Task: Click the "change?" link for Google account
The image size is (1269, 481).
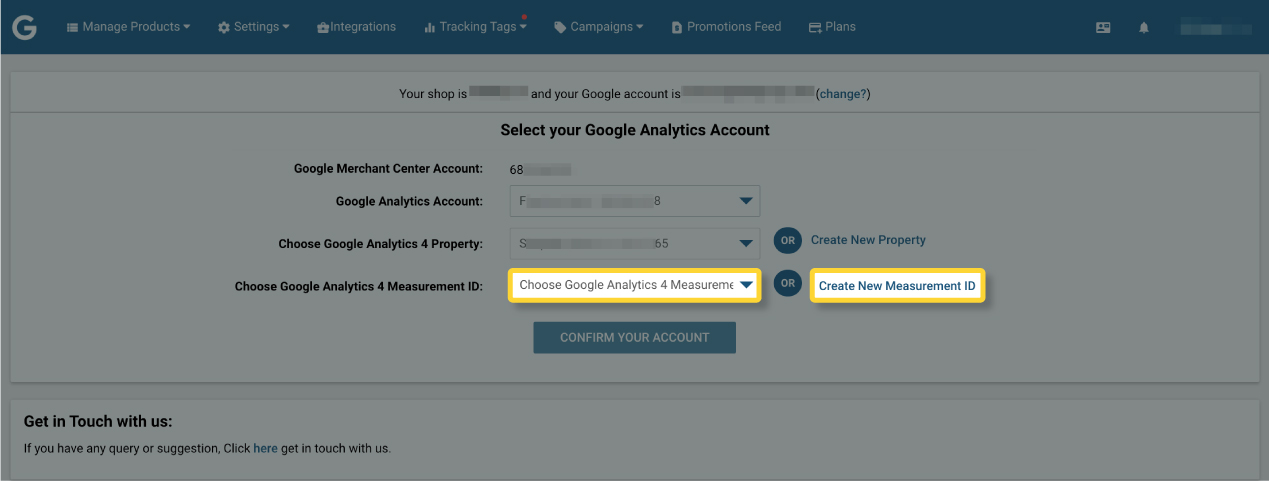Action: 844,94
